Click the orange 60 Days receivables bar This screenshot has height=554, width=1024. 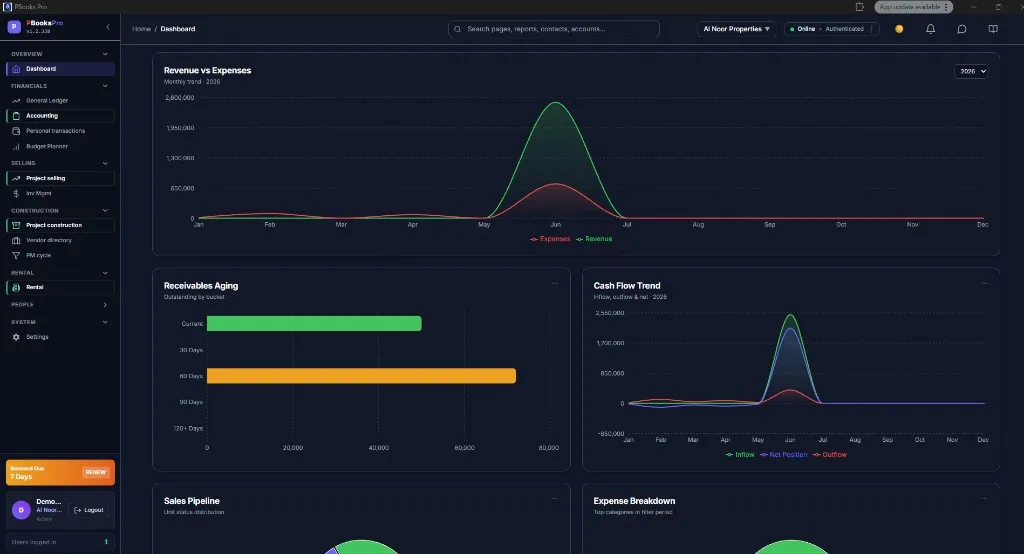point(361,376)
